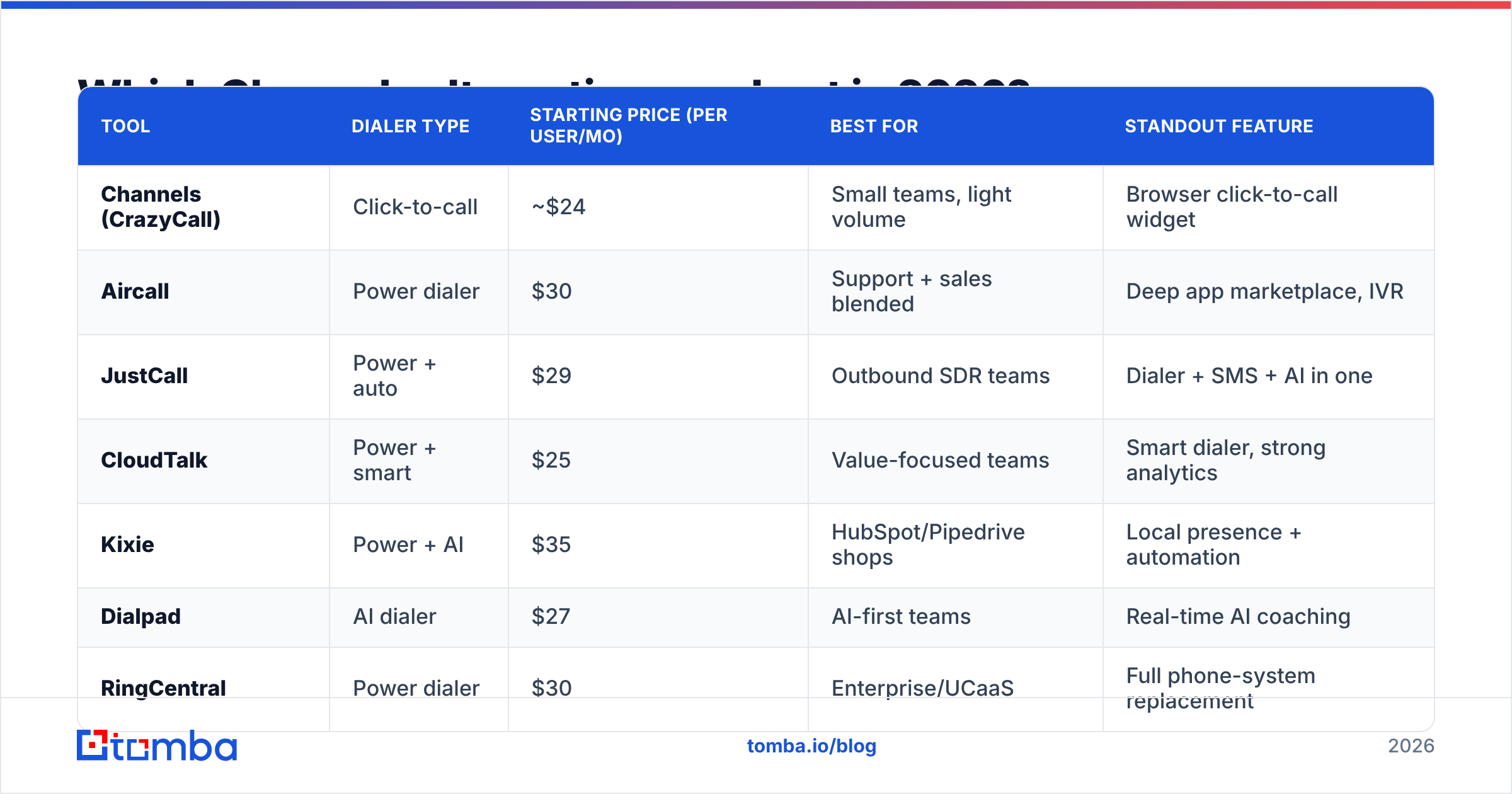Viewport: 1512px width, 794px height.
Task: Open the tomba.io/blog link
Action: 811,746
